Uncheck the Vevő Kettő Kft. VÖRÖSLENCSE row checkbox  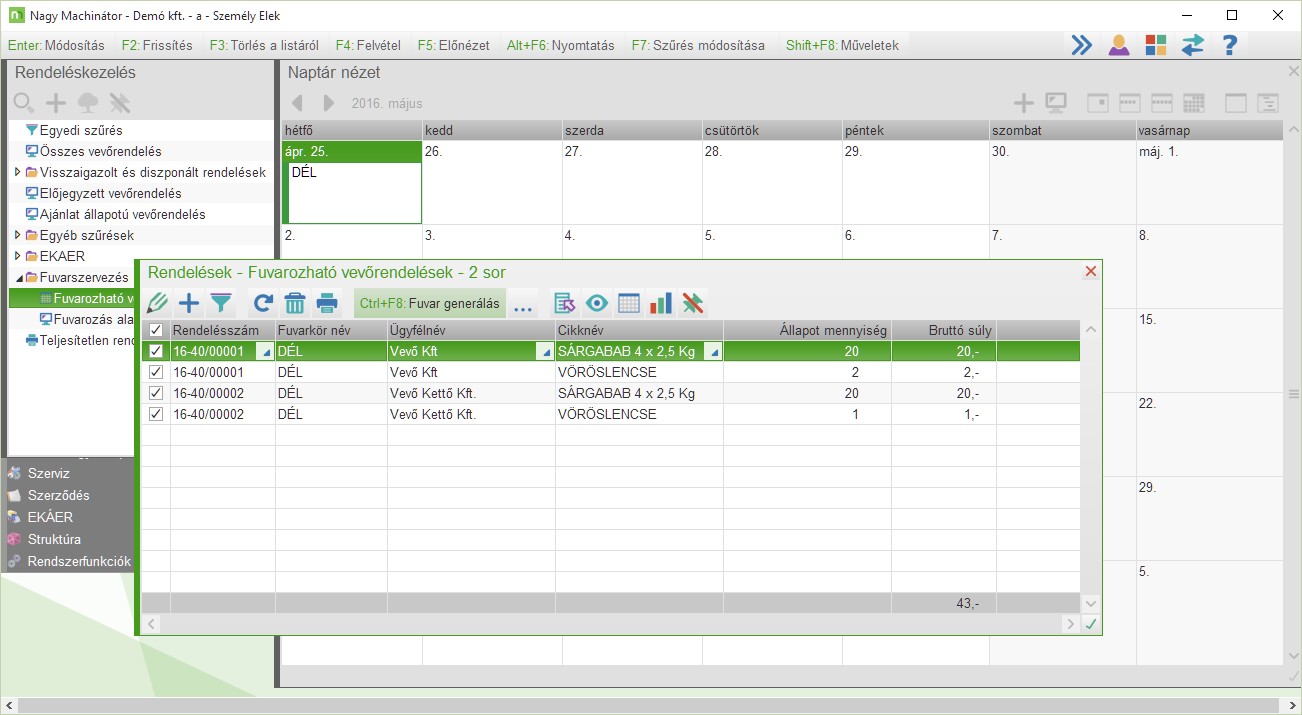155,414
